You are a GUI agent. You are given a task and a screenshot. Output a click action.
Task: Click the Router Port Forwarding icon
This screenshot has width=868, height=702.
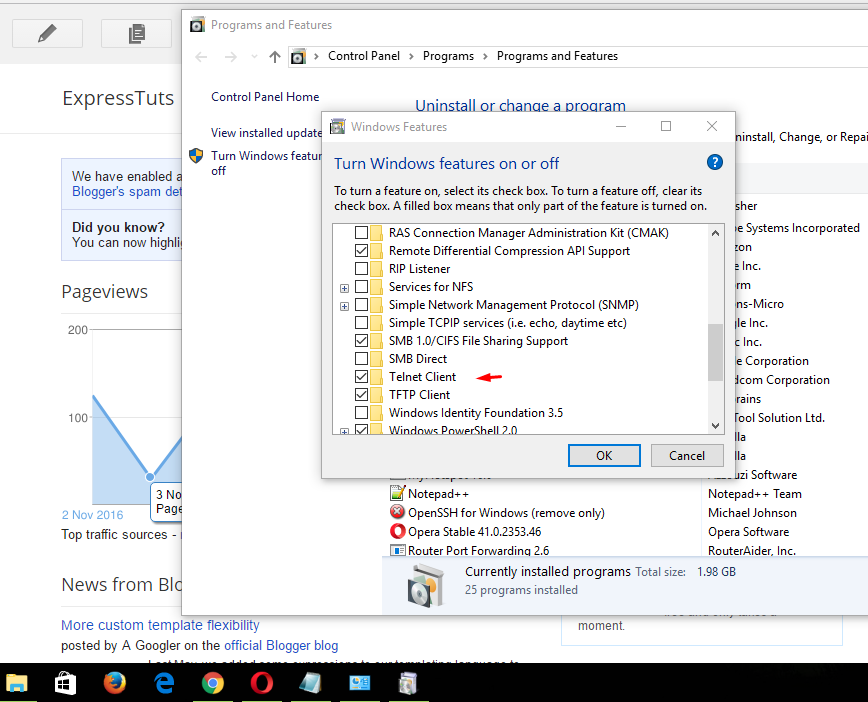click(x=396, y=550)
